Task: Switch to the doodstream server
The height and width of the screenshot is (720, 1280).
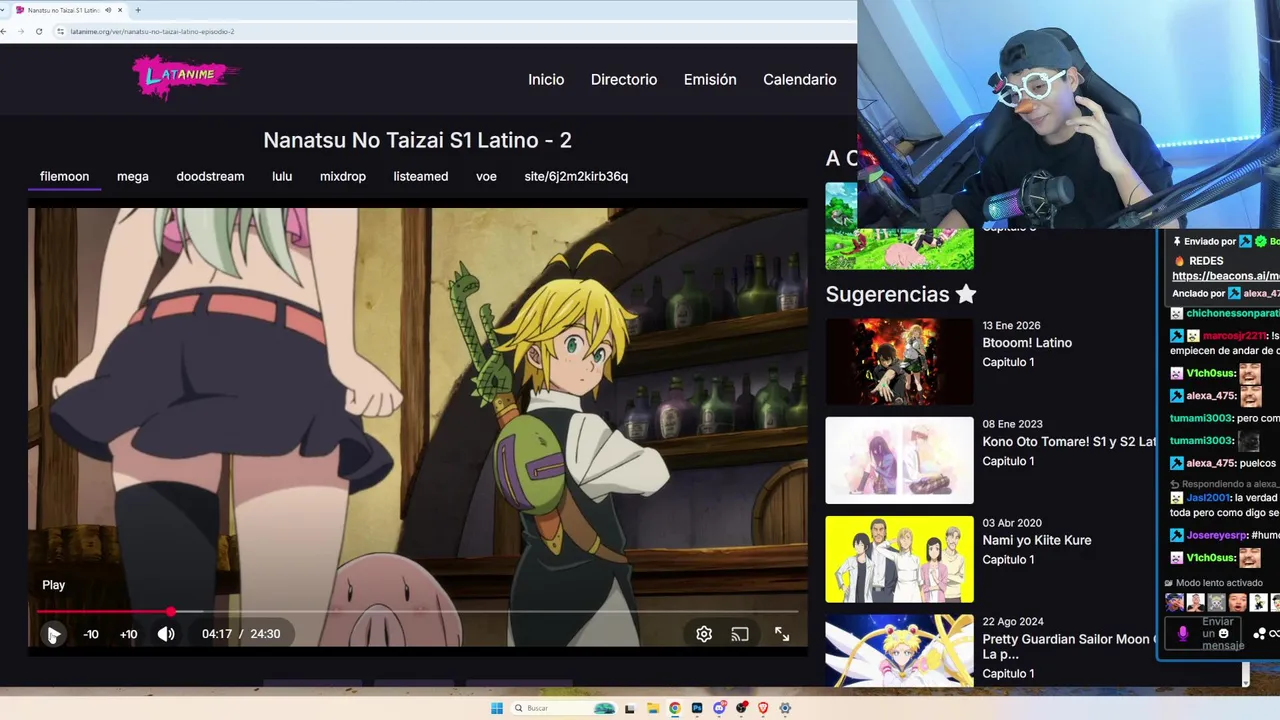Action: (210, 176)
